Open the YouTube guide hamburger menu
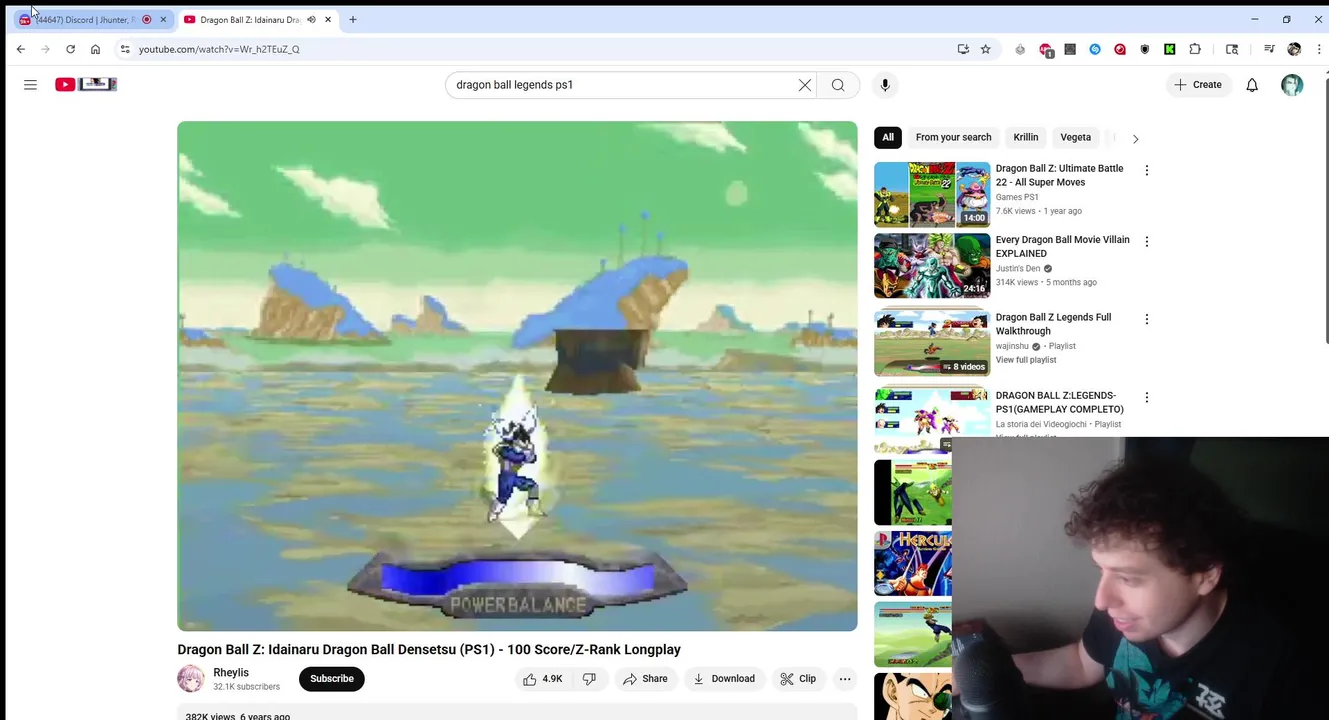1329x720 pixels. (x=30, y=85)
